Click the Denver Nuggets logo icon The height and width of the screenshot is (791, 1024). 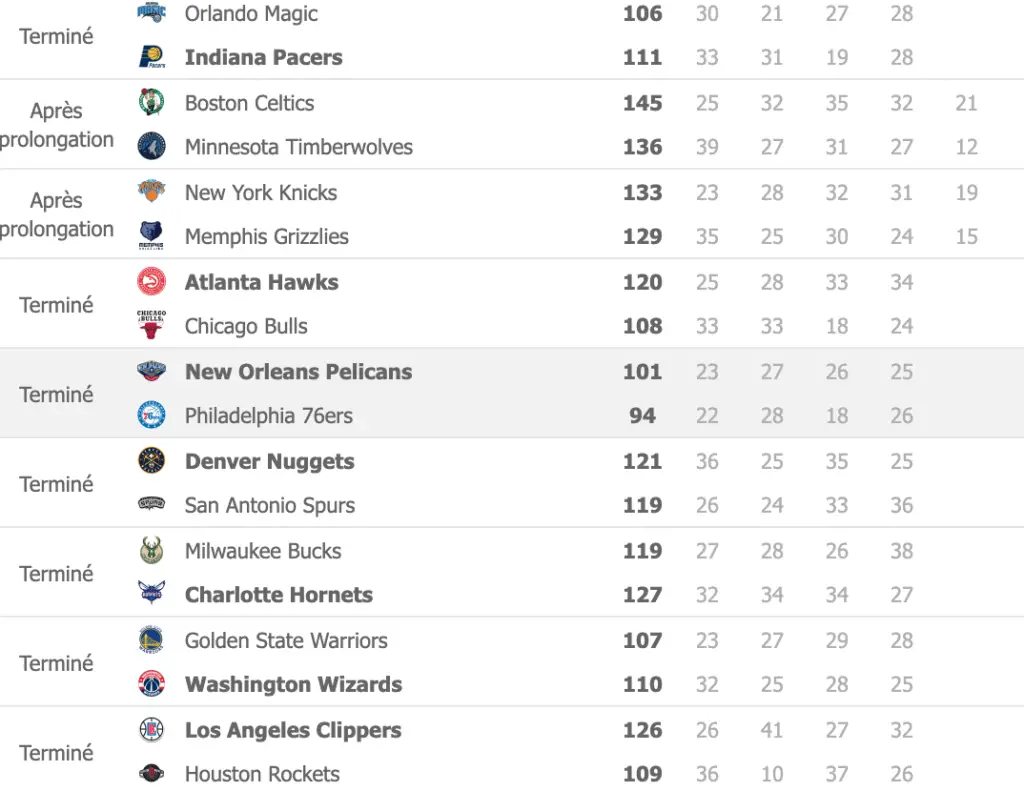[151, 461]
